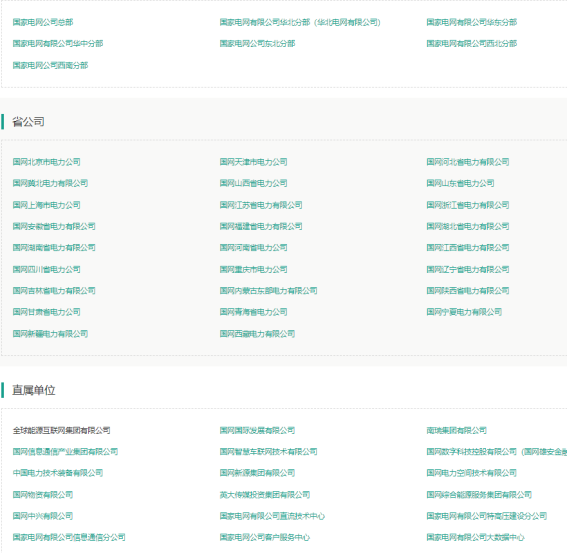Click the 国家电网公司客户服务中心 link
Image resolution: width=568 pixels, height=554 pixels.
click(265, 537)
